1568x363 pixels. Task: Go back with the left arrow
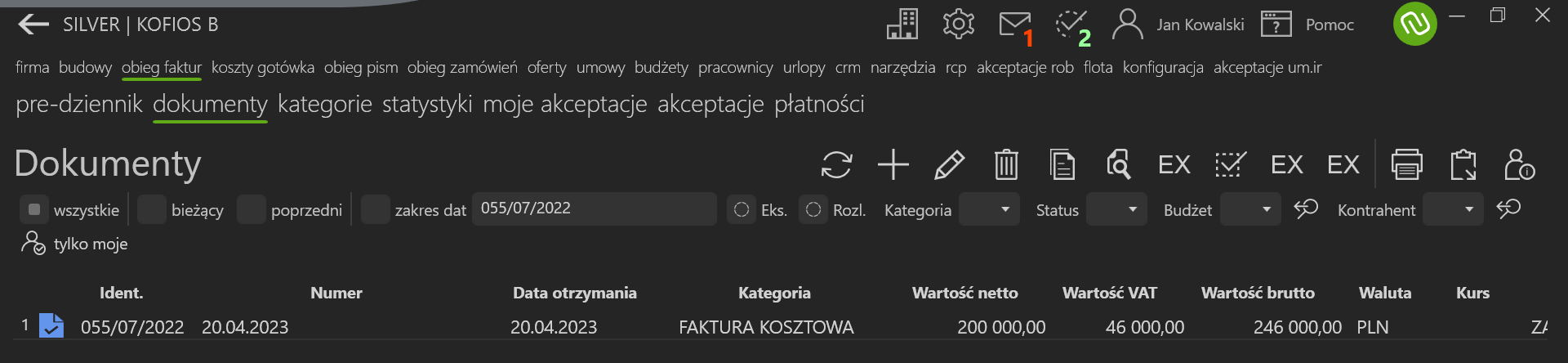pyautogui.click(x=33, y=25)
